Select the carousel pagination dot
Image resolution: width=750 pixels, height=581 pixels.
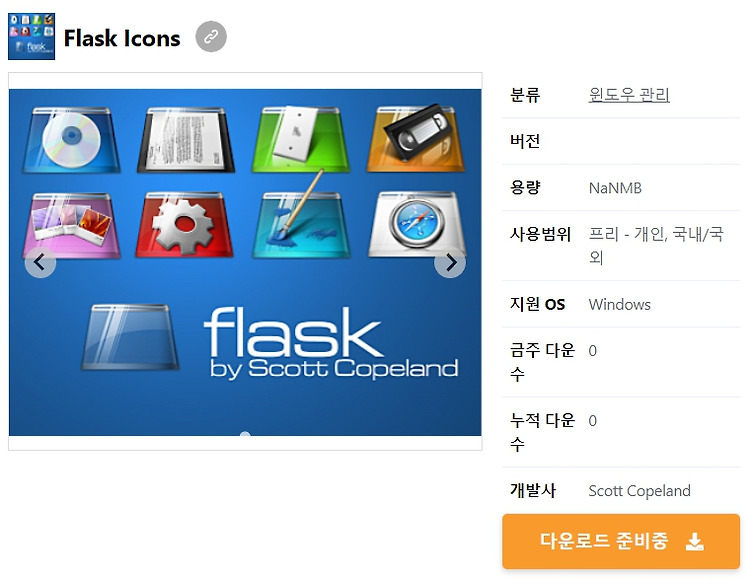245,434
